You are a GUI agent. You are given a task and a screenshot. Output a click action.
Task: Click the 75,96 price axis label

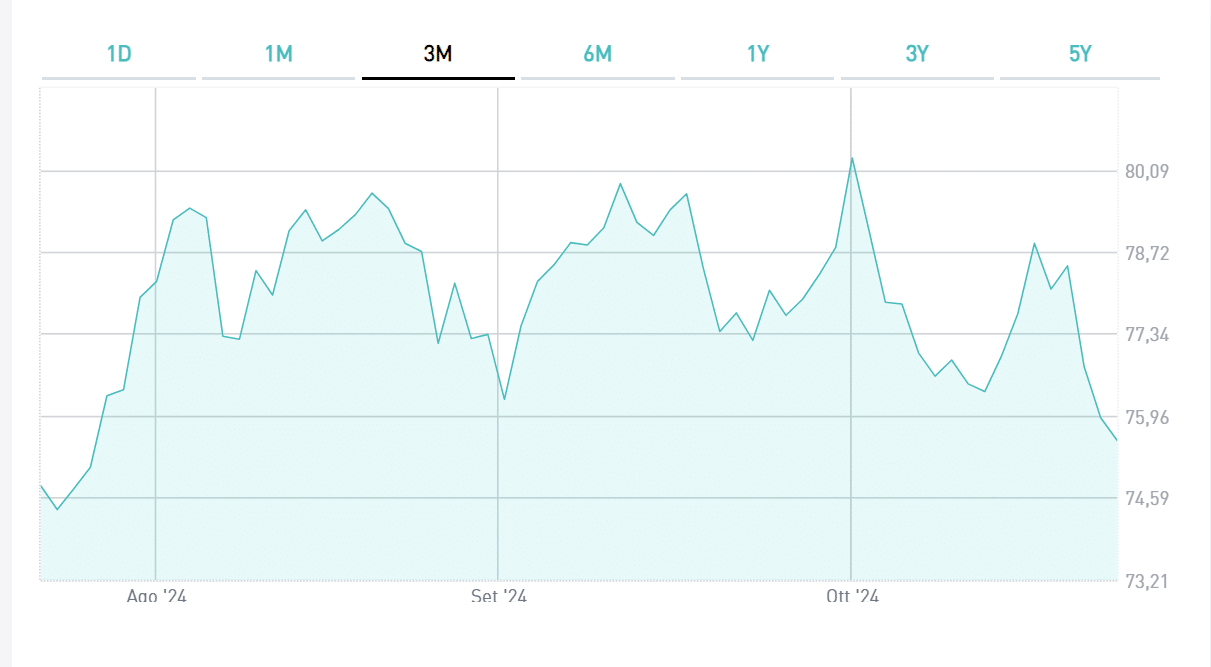pos(1147,417)
